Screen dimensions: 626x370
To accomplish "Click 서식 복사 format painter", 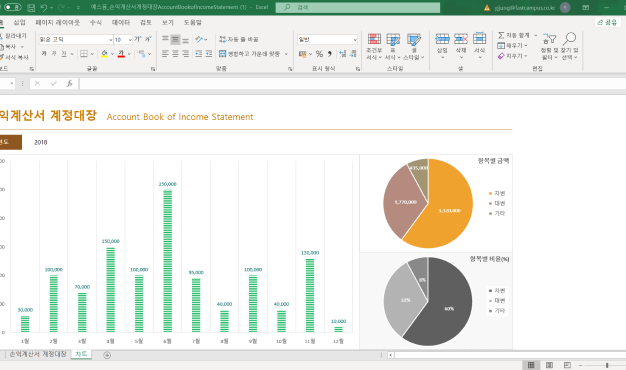I will point(14,57).
